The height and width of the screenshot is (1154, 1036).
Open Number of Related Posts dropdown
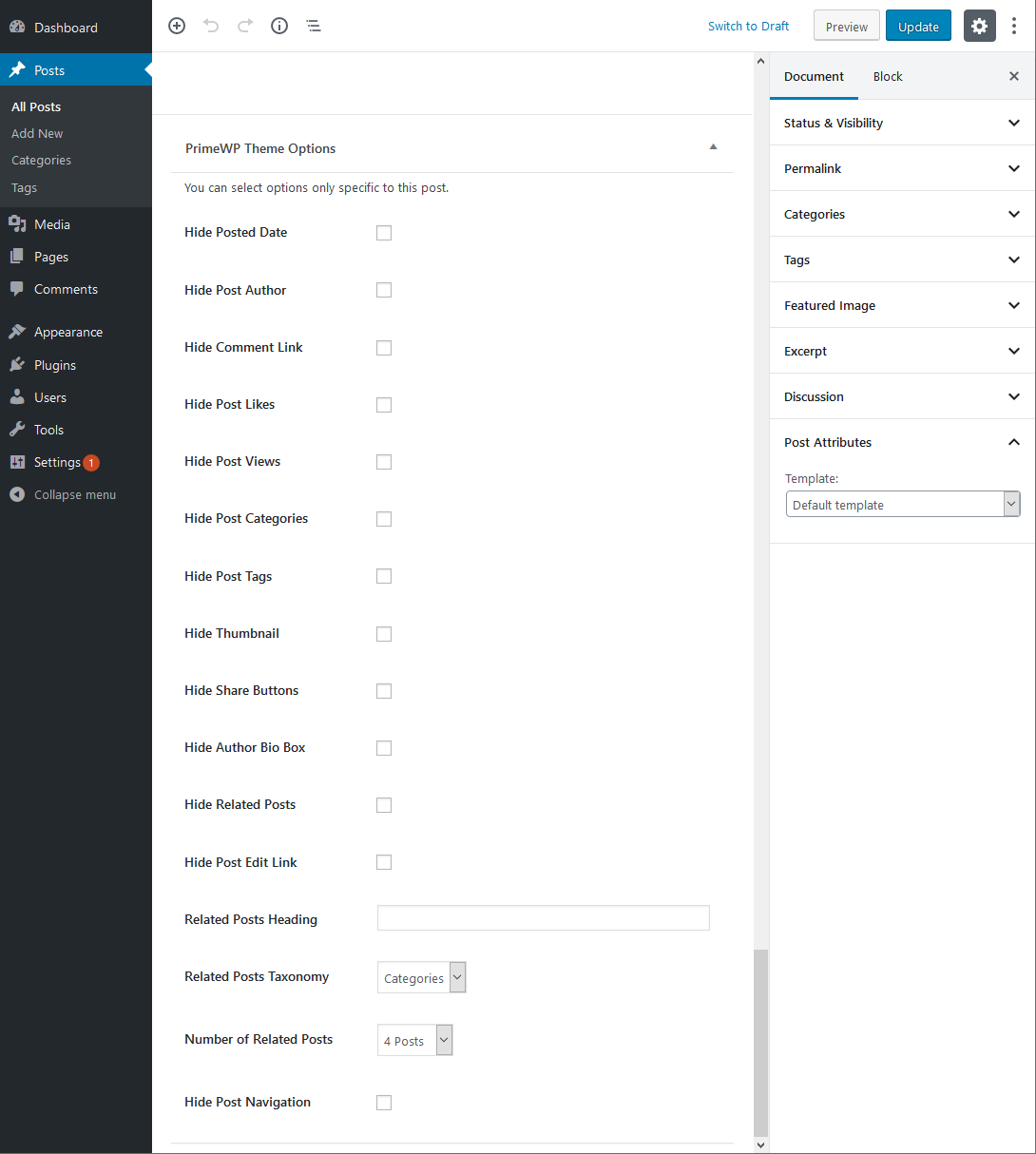coord(415,1040)
